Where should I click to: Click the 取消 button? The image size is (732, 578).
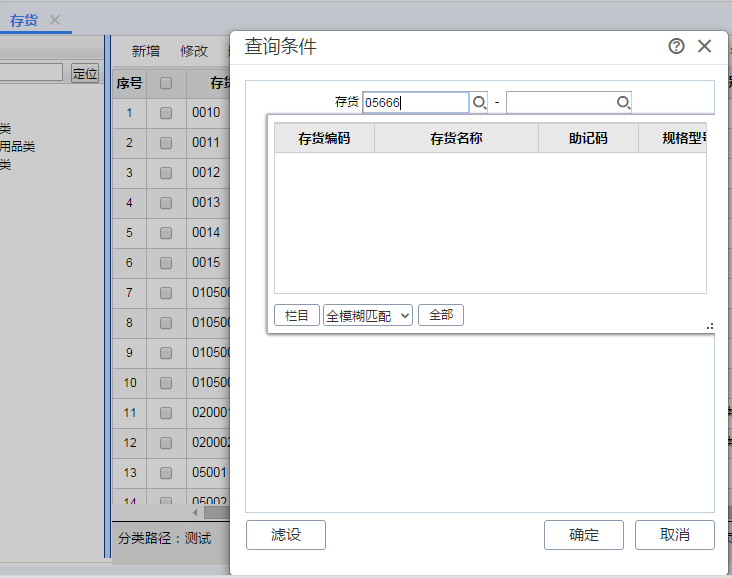tap(675, 535)
